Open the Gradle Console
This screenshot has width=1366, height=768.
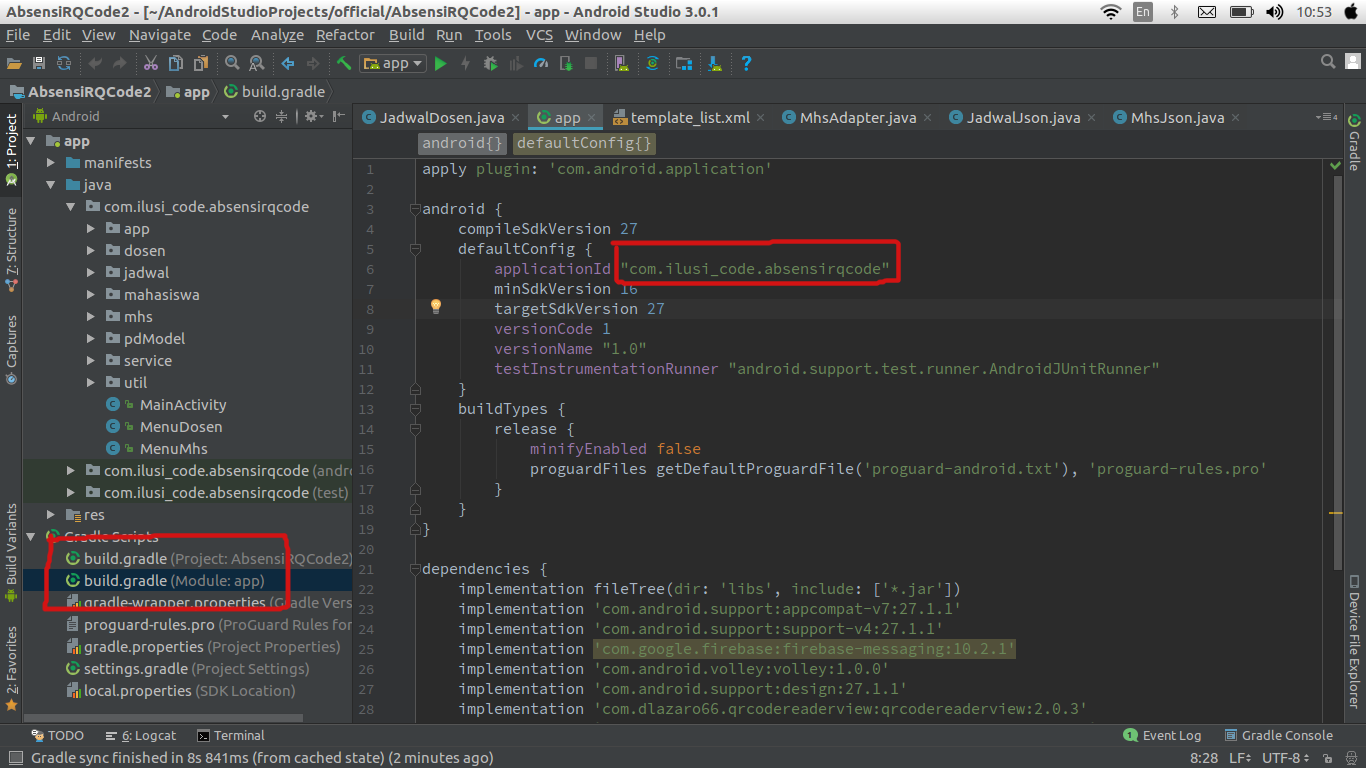(x=1279, y=736)
